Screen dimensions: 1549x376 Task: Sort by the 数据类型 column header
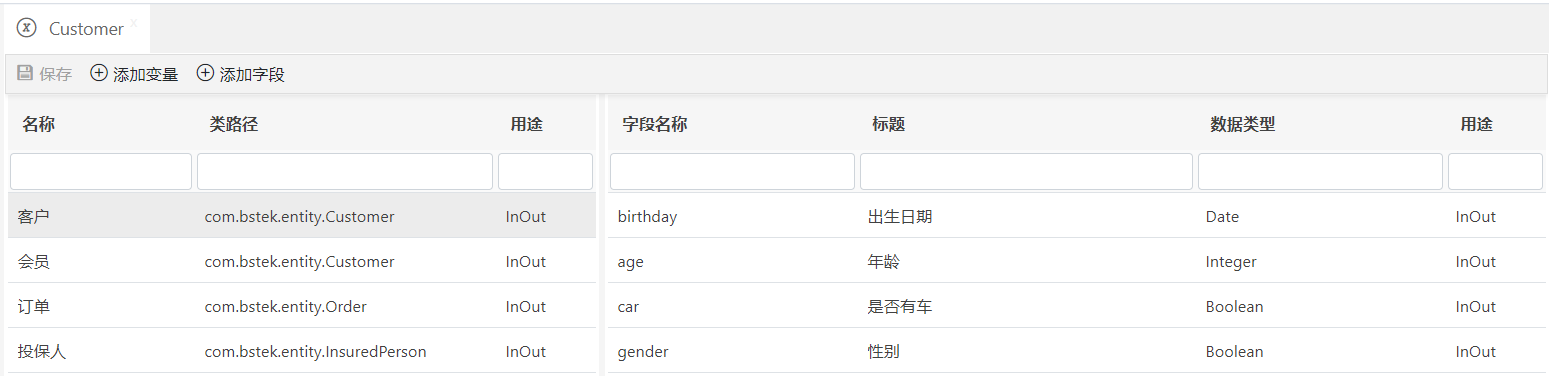coord(1242,125)
